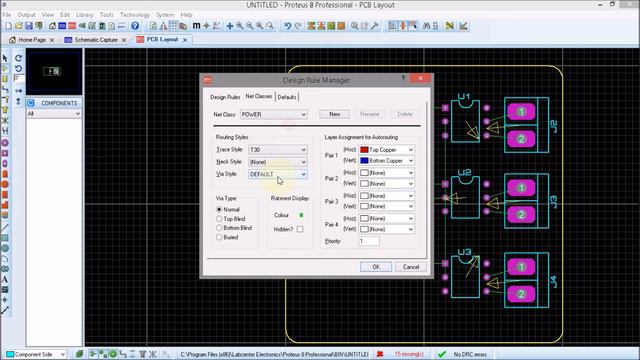Image resolution: width=640 pixels, height=360 pixels.
Task: Click the Save Project disk icon
Action: coord(29,26)
